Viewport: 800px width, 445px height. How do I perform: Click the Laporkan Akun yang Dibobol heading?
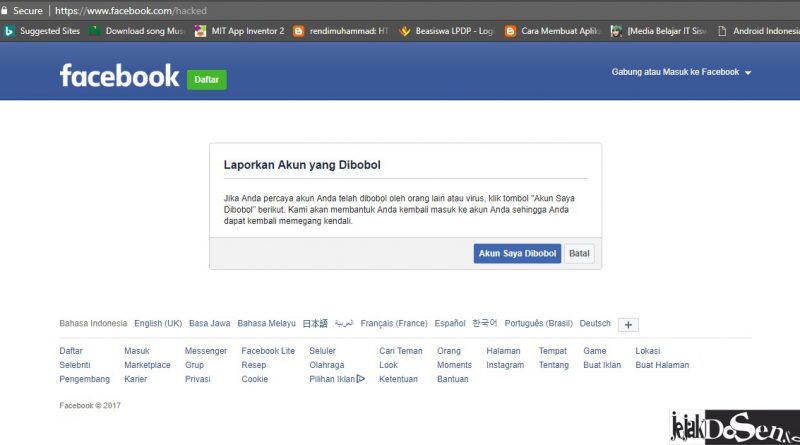point(302,165)
